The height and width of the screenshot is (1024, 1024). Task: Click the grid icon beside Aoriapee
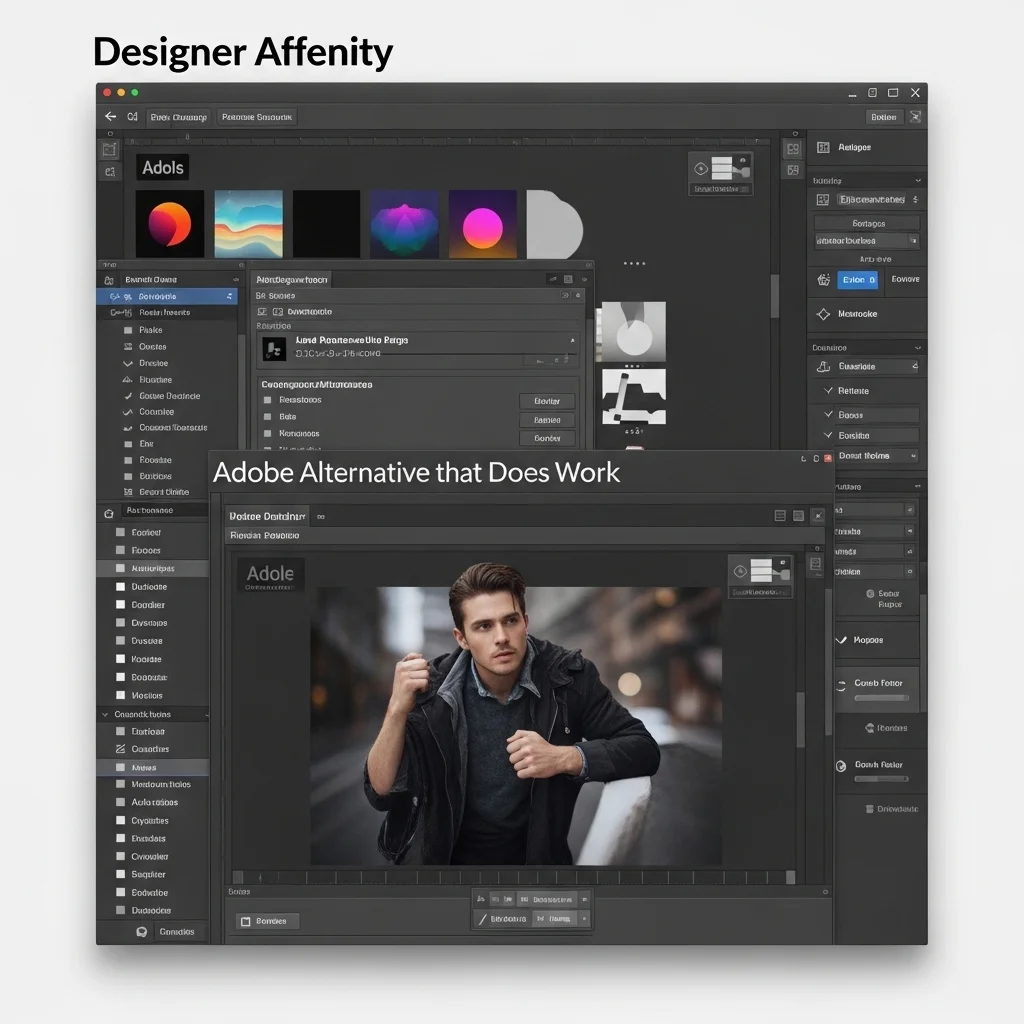tap(823, 147)
